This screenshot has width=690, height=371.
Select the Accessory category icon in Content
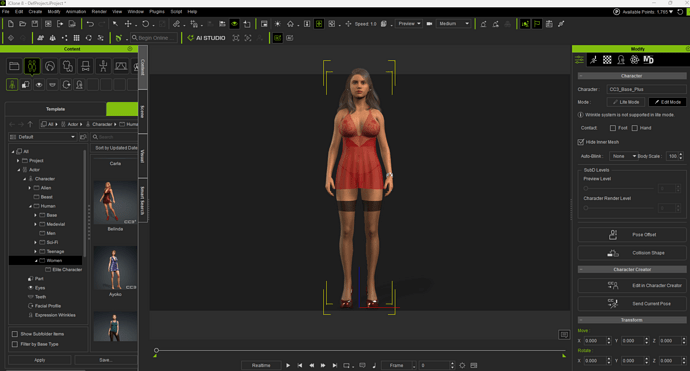[x=85, y=66]
